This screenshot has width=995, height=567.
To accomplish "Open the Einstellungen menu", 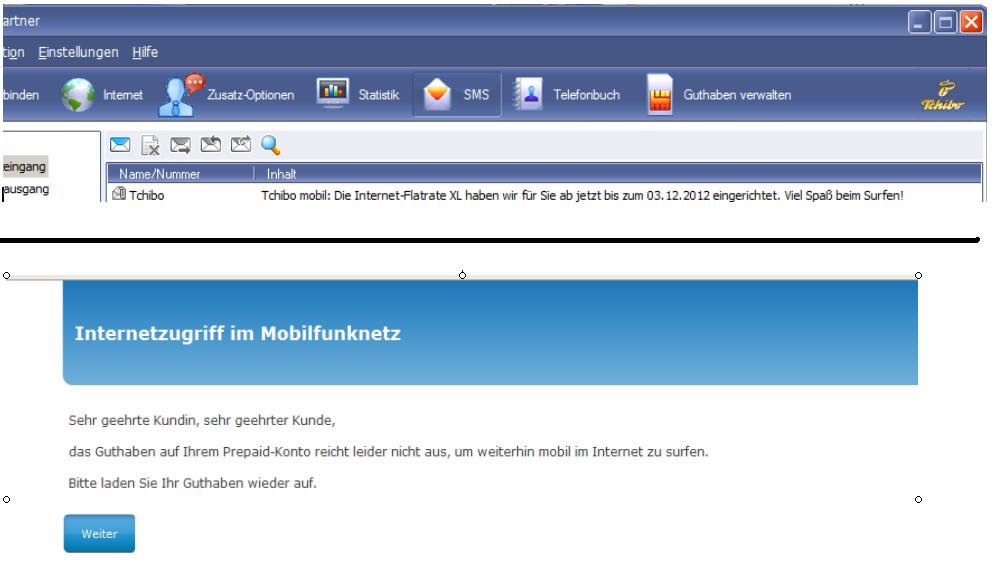I will tap(78, 52).
